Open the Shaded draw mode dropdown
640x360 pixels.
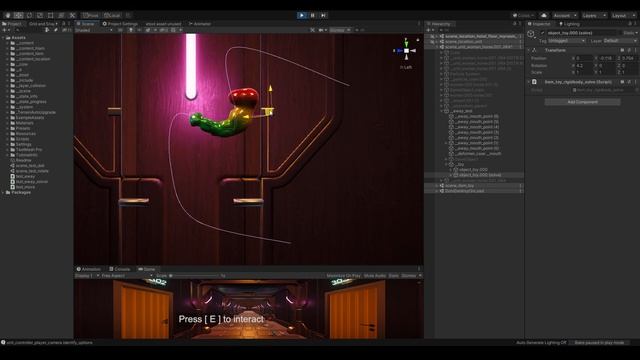pos(94,30)
